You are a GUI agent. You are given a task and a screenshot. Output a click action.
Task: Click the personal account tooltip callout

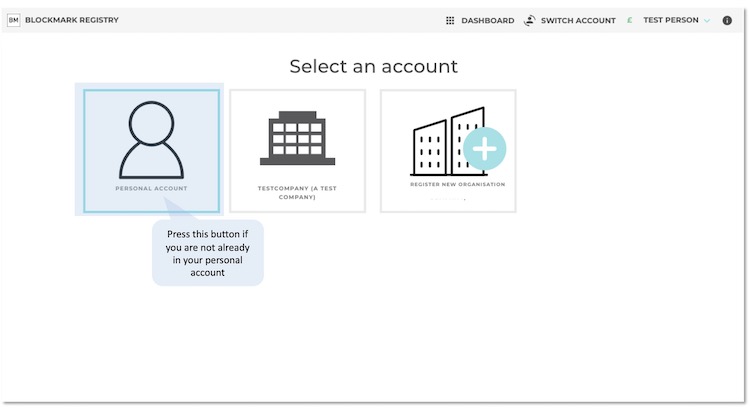pyautogui.click(x=208, y=253)
